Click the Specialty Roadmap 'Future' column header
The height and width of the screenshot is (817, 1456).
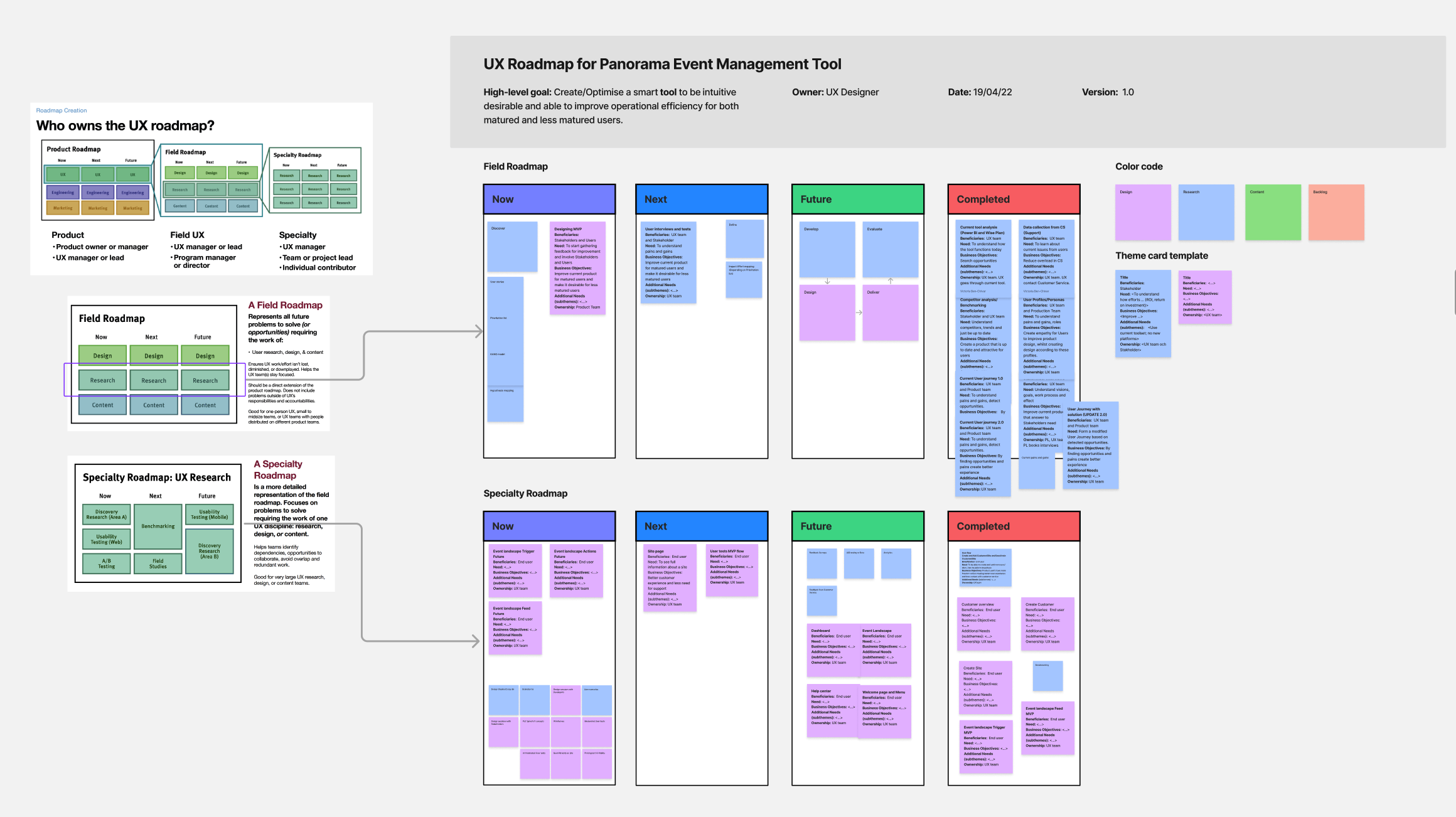858,526
